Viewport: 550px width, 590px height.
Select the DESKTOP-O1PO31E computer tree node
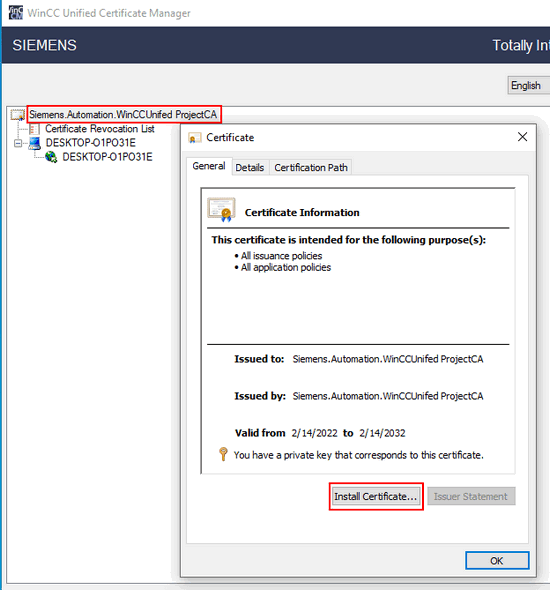click(91, 143)
